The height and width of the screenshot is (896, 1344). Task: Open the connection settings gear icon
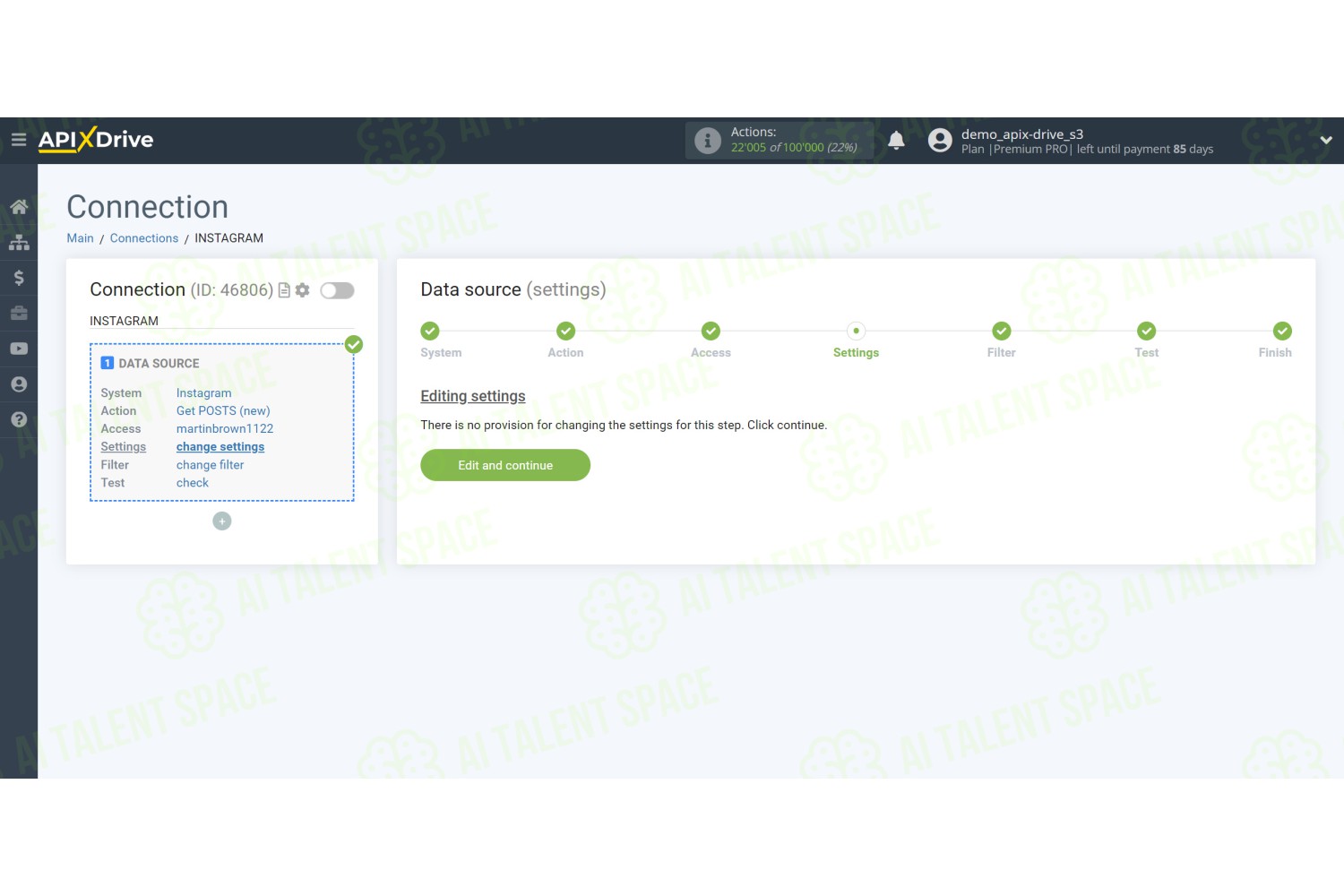coord(303,290)
